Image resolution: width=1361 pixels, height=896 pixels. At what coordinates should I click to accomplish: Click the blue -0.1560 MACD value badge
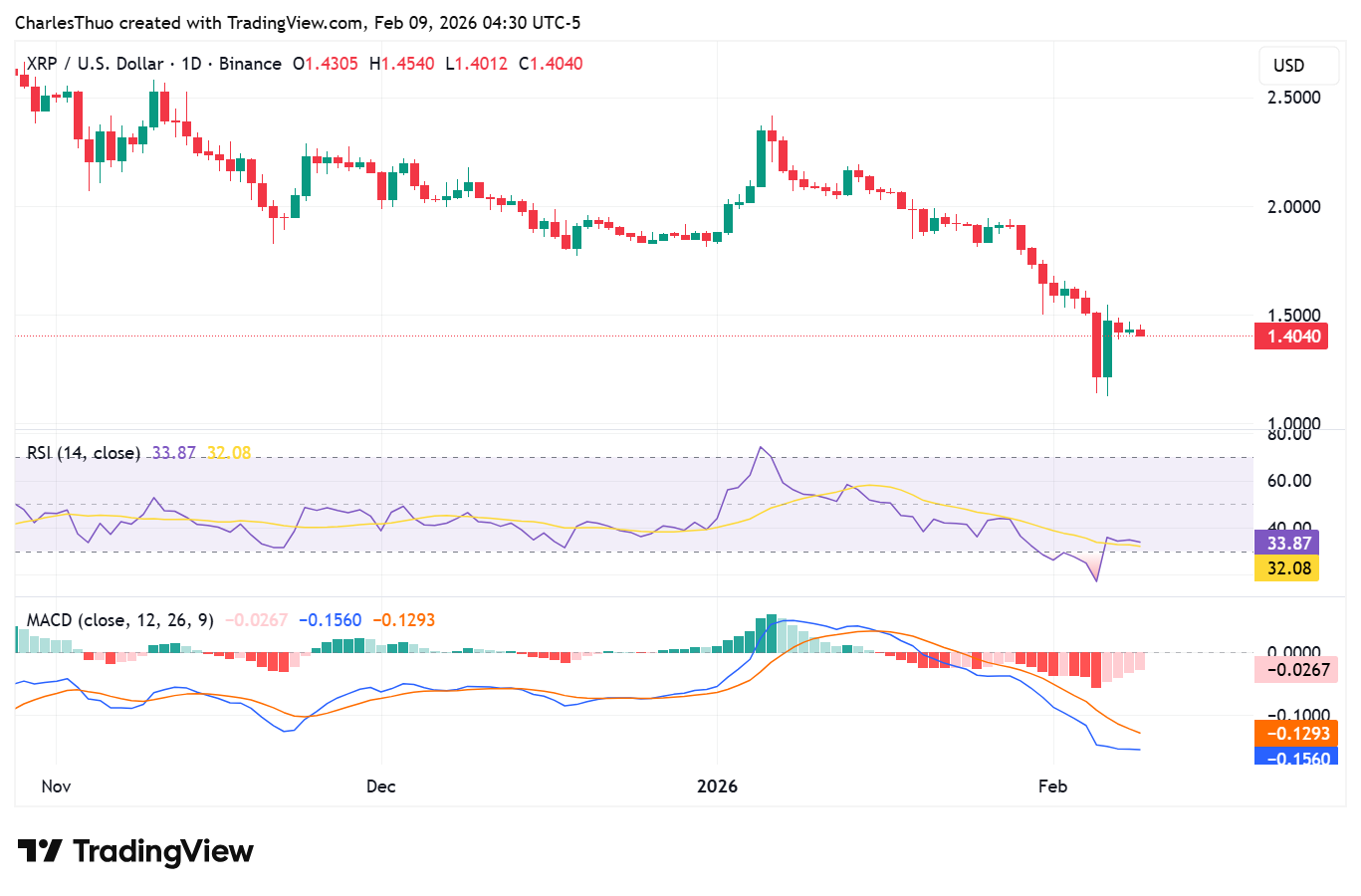pos(1297,759)
